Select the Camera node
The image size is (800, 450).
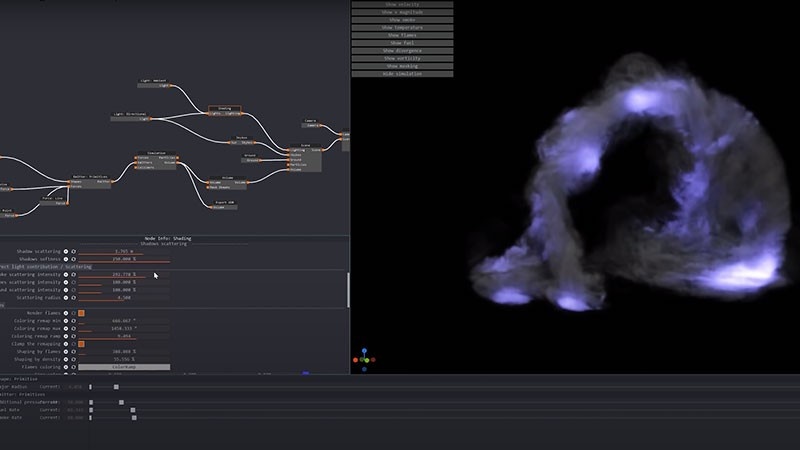coord(311,123)
